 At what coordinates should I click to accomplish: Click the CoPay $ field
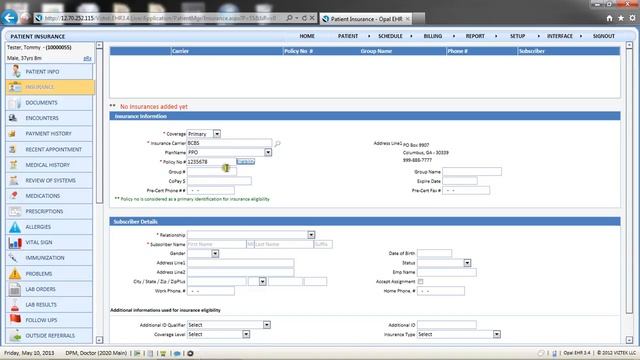point(219,181)
